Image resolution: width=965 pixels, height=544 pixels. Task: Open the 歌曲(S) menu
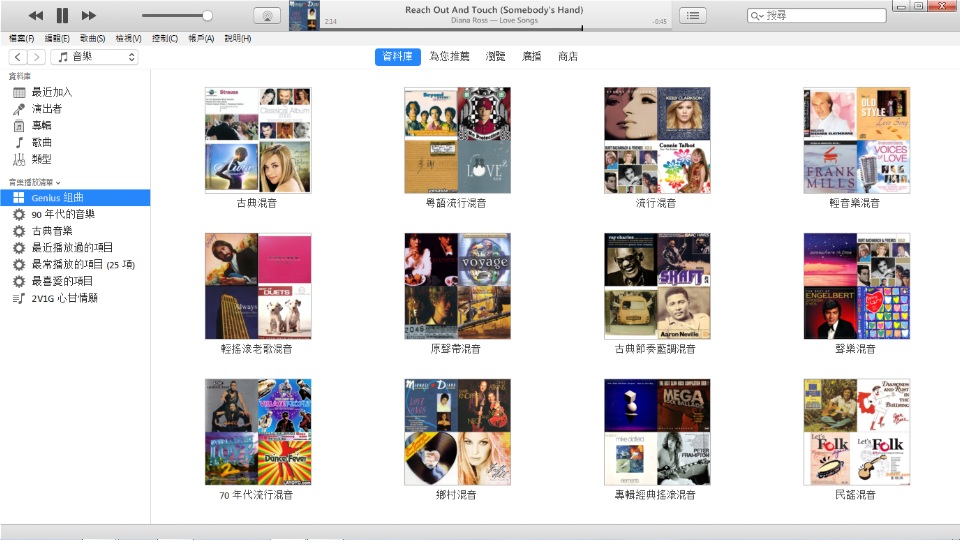(x=92, y=38)
